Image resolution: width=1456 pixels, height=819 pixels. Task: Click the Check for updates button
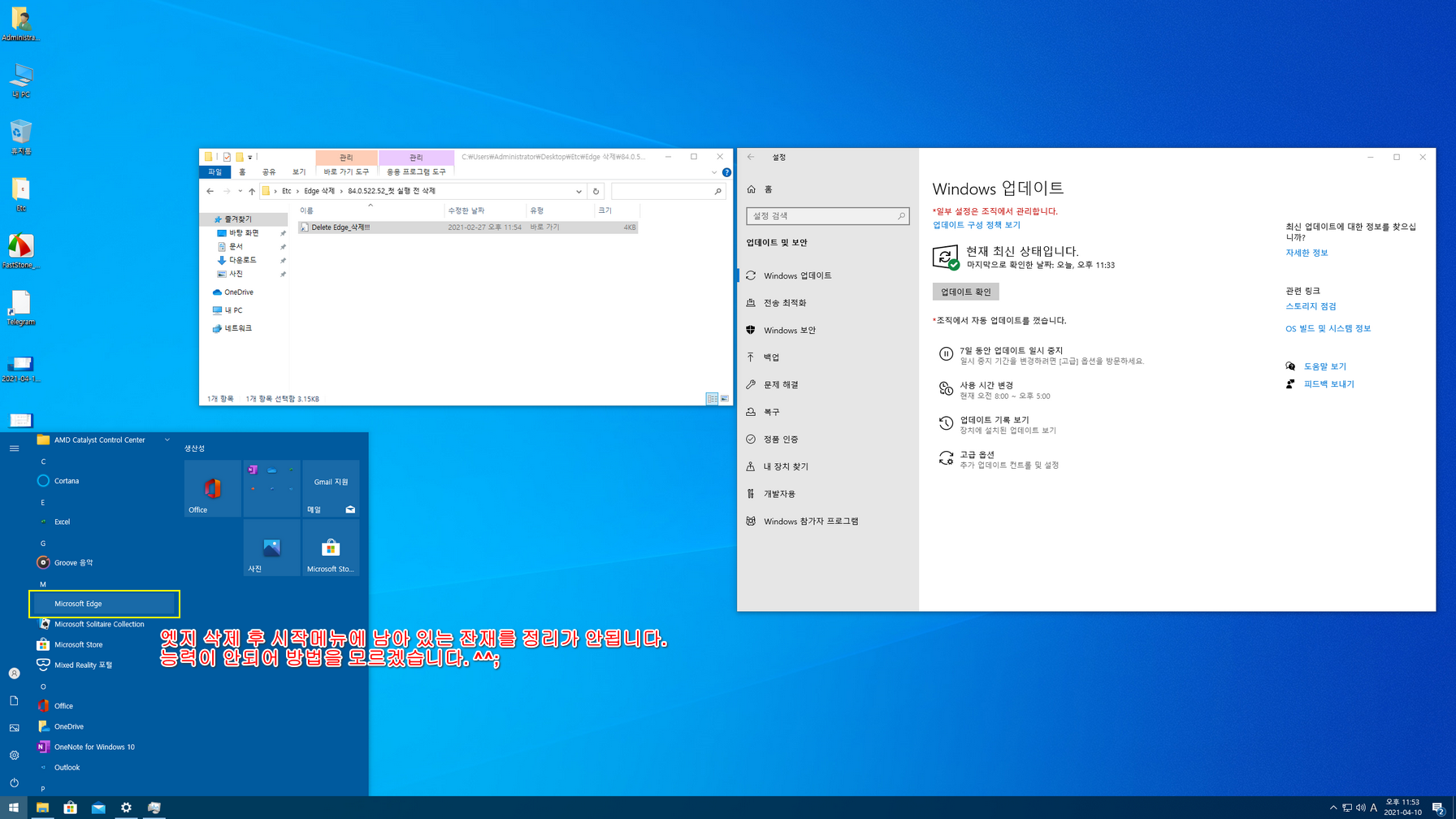[x=965, y=292]
